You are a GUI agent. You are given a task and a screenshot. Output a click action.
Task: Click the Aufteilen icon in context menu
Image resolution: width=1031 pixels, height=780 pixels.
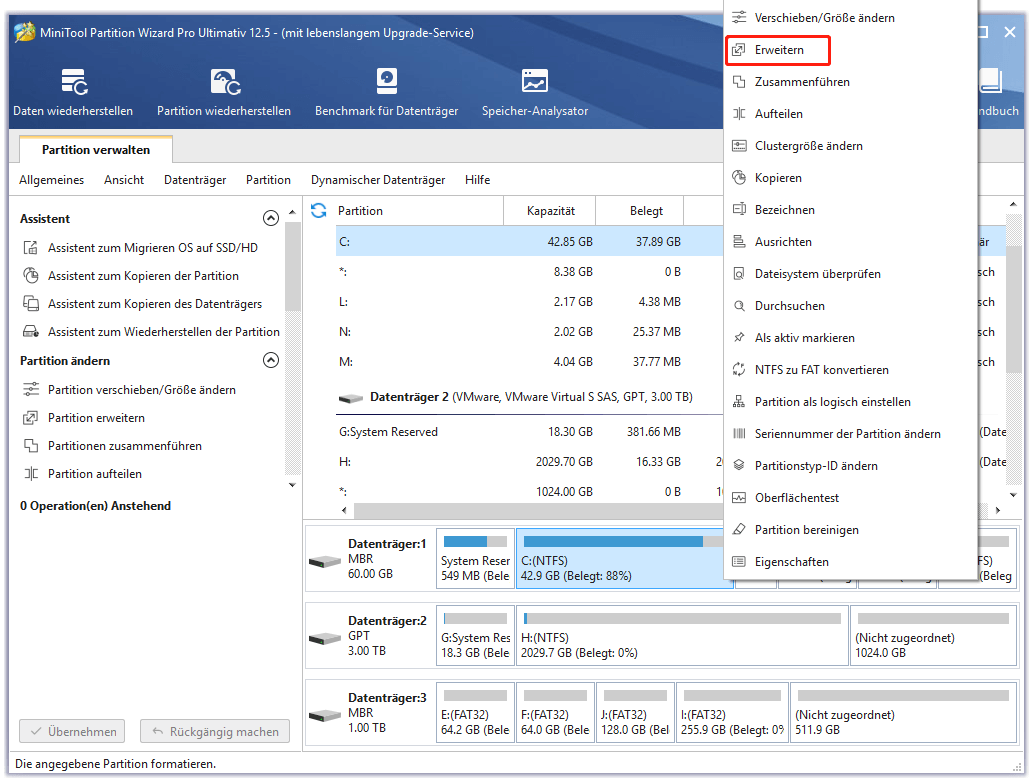coord(739,114)
